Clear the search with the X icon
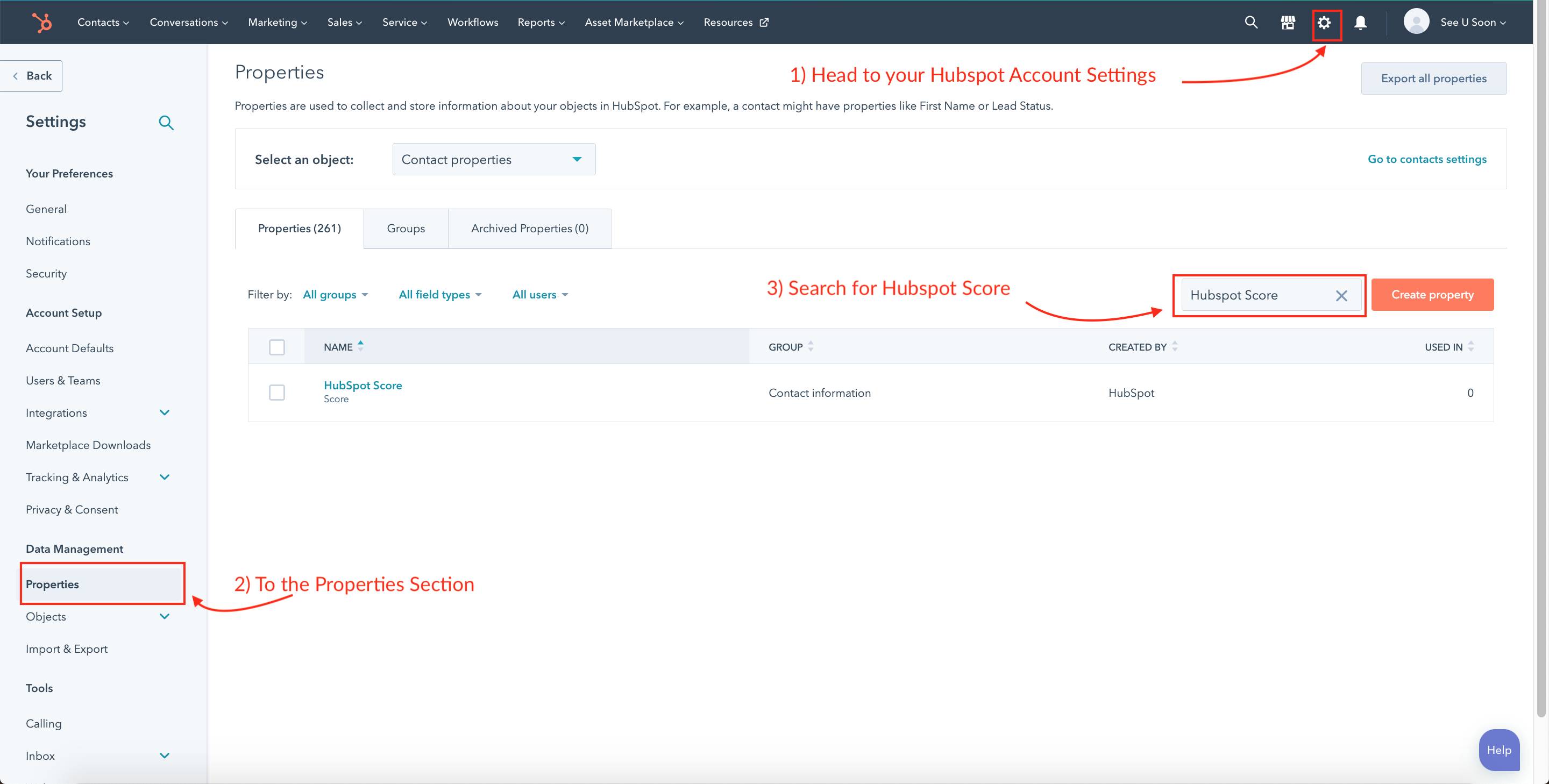 point(1341,295)
